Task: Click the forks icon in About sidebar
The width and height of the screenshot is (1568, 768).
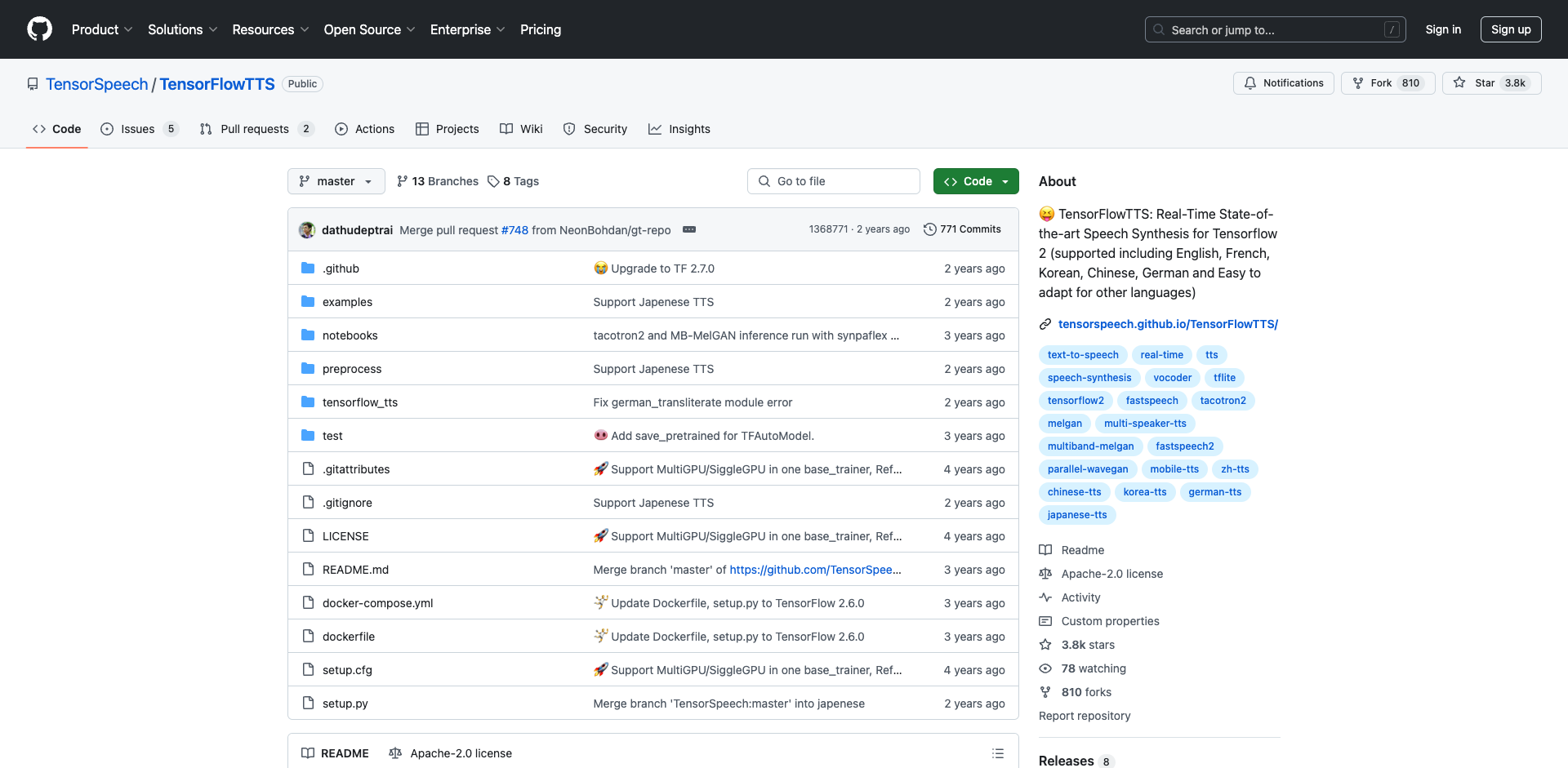Action: click(x=1045, y=692)
